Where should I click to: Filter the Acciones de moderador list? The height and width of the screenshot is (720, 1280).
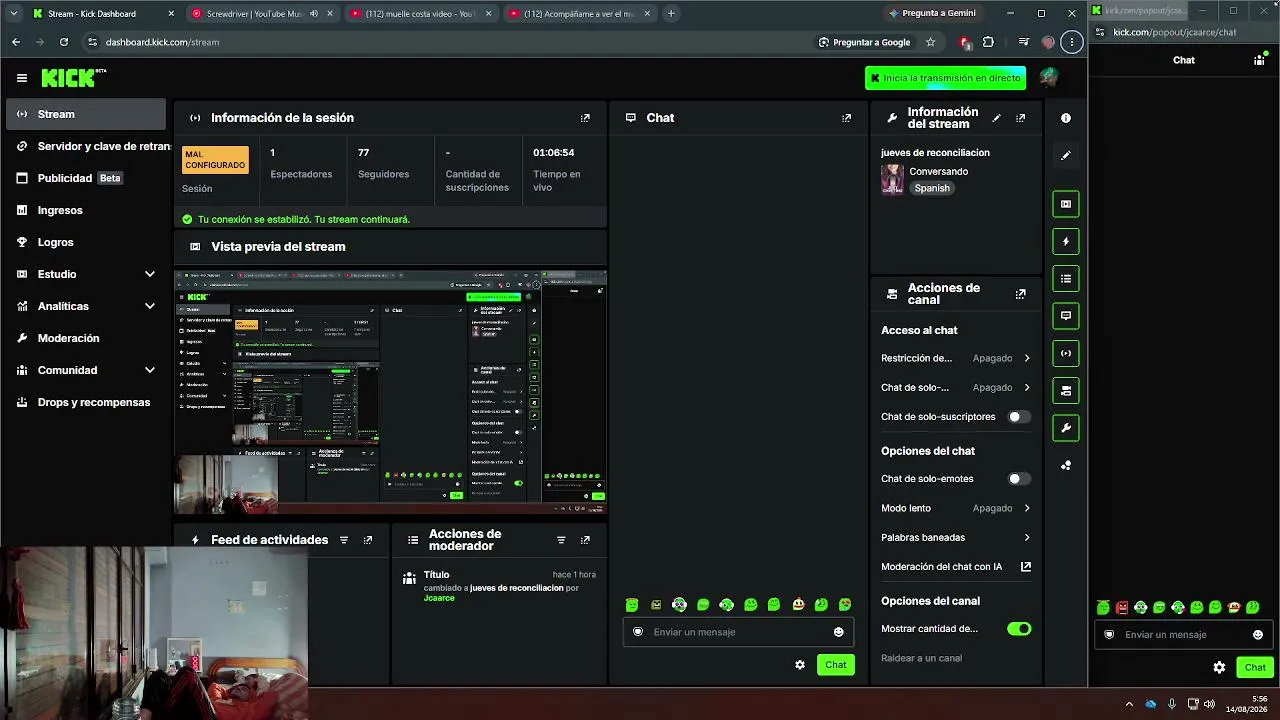coord(561,540)
